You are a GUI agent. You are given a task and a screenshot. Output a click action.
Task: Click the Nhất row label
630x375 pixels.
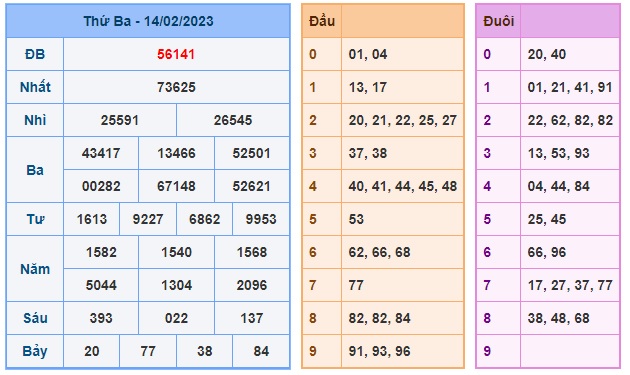[35, 87]
